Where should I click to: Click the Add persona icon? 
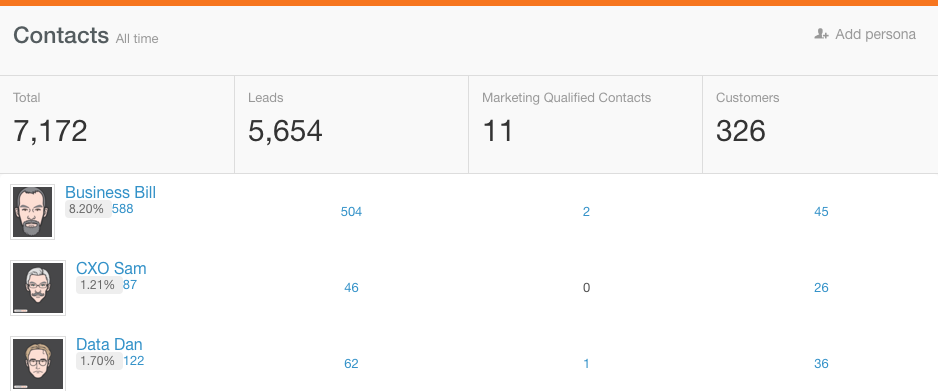(x=821, y=34)
